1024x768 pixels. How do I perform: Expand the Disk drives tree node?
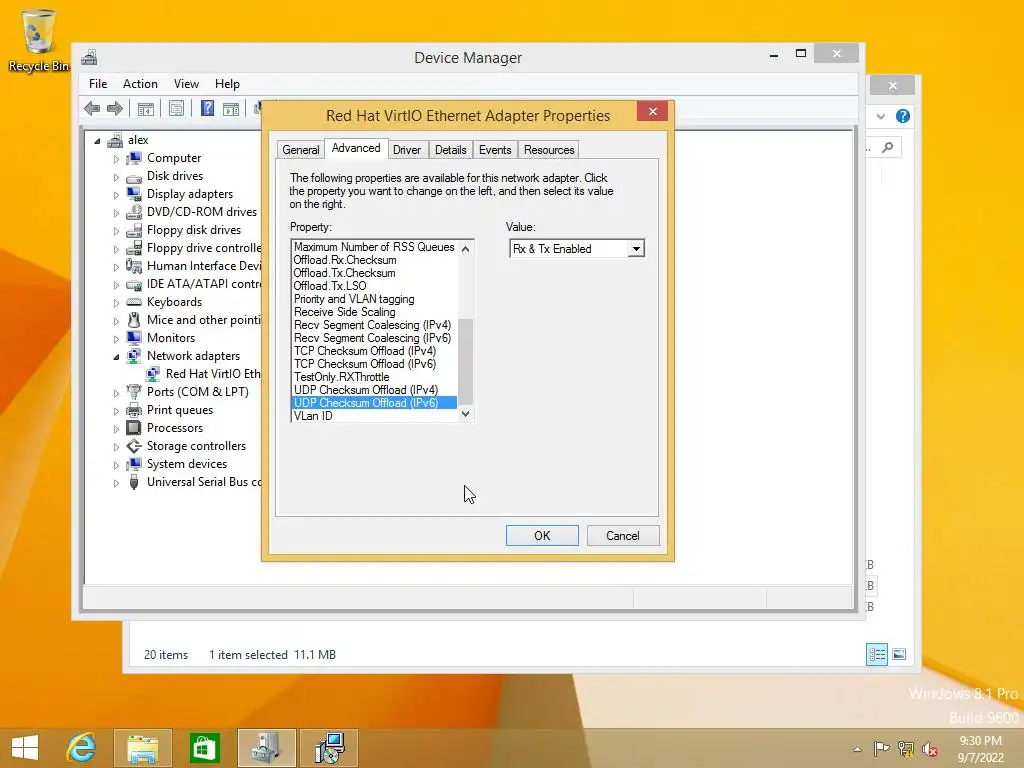point(116,177)
